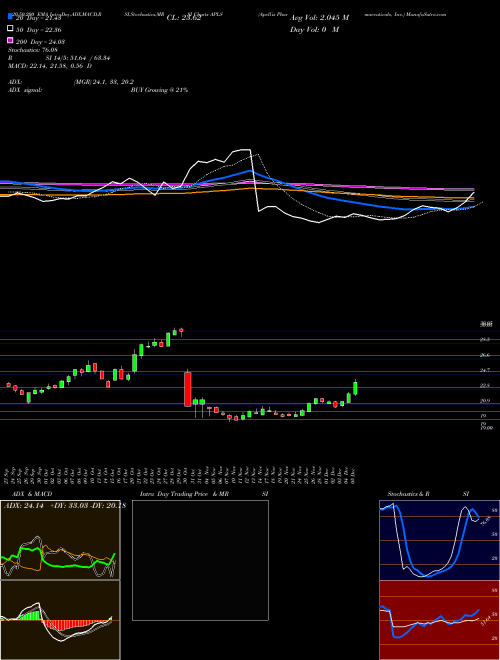Screen dimensions: 500x660
Task: Click the 'Stochastics & R' panel title
Action: [x=409, y=494]
